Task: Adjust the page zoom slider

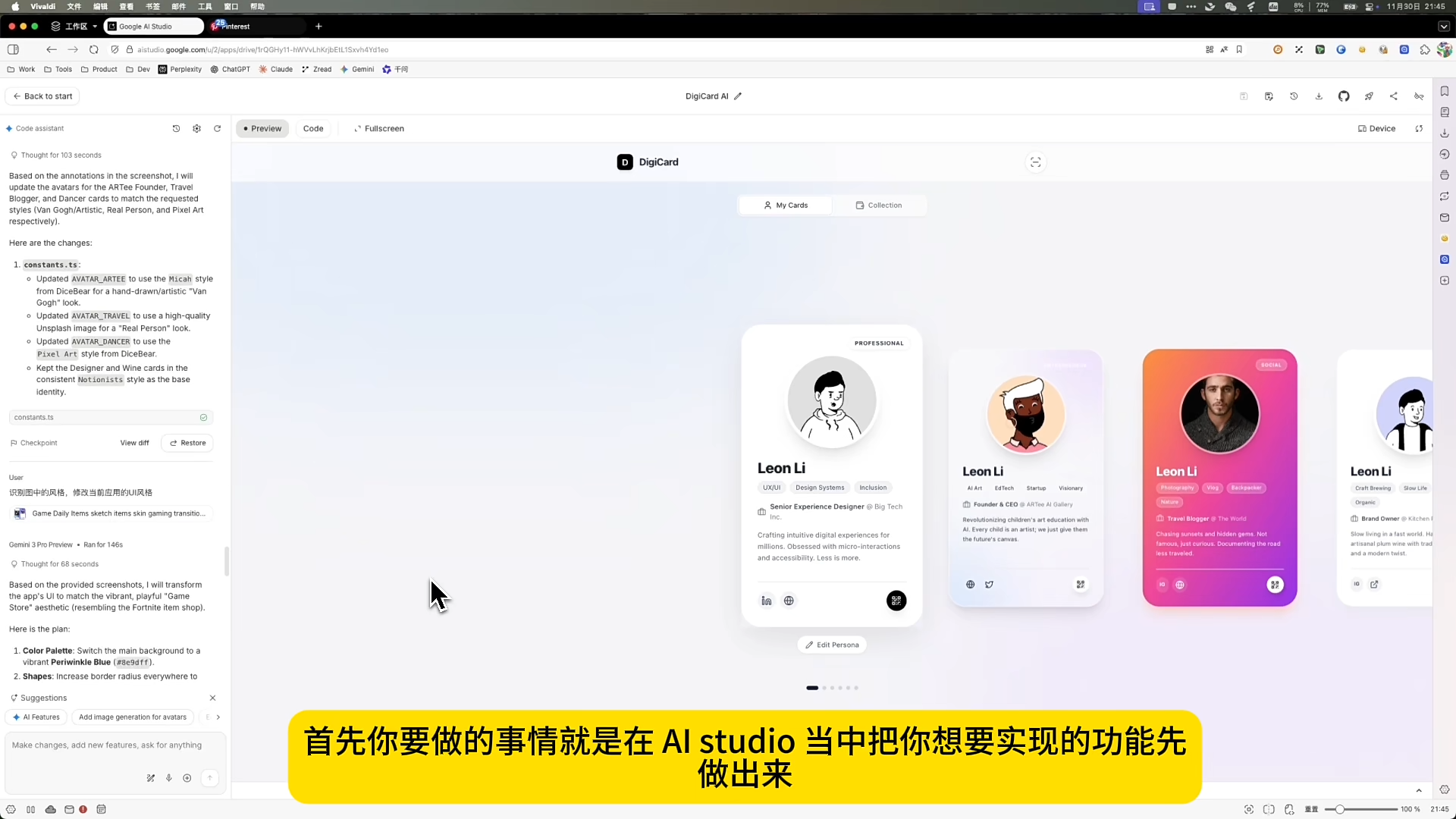Action: pos(1340,809)
